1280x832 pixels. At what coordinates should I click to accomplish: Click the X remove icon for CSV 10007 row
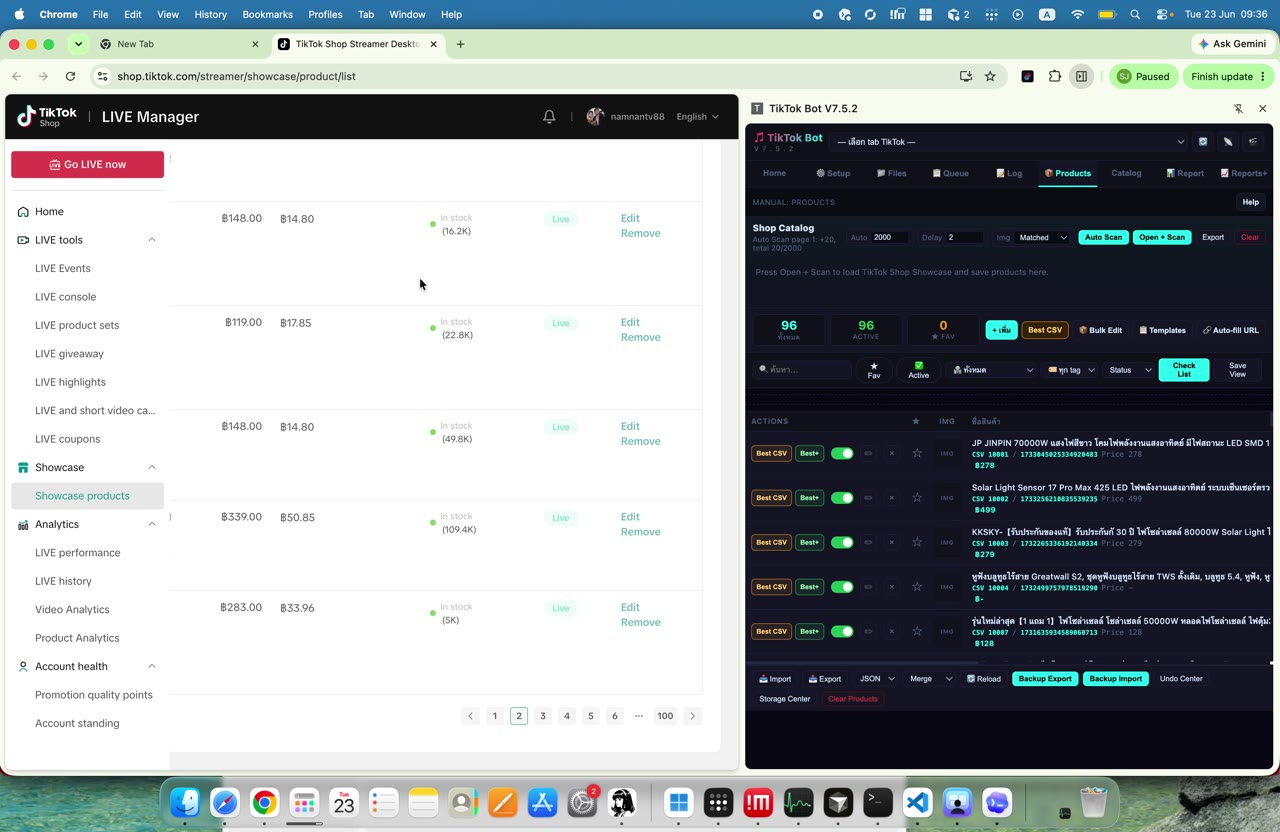pyautogui.click(x=892, y=631)
